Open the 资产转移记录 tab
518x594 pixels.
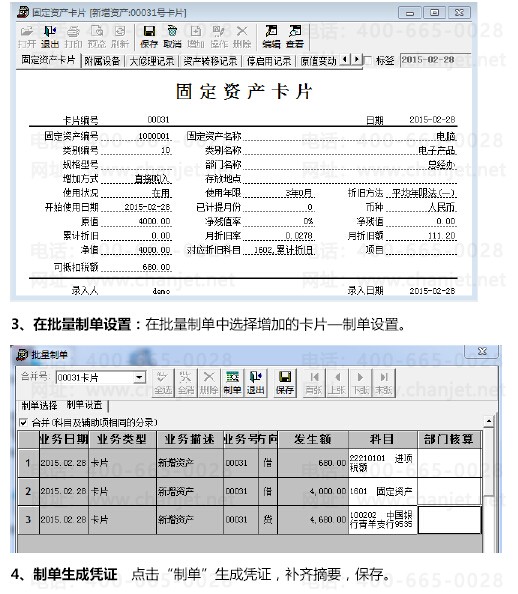pos(210,61)
